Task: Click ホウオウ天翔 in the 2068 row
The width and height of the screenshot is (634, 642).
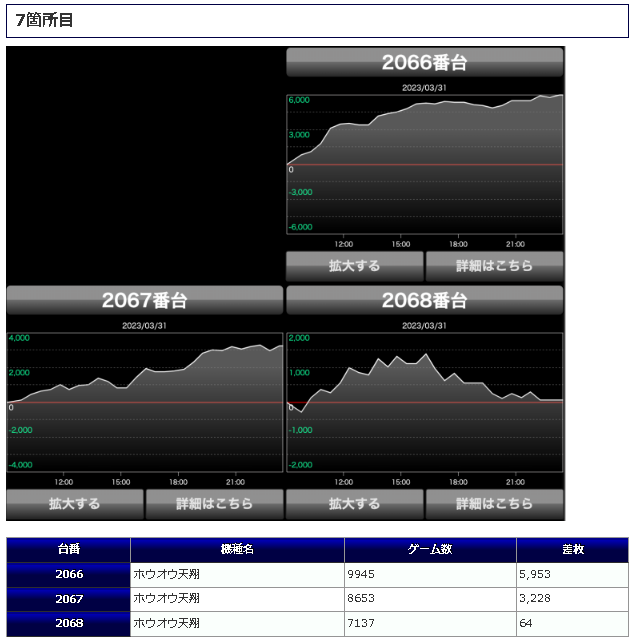Action: point(166,623)
